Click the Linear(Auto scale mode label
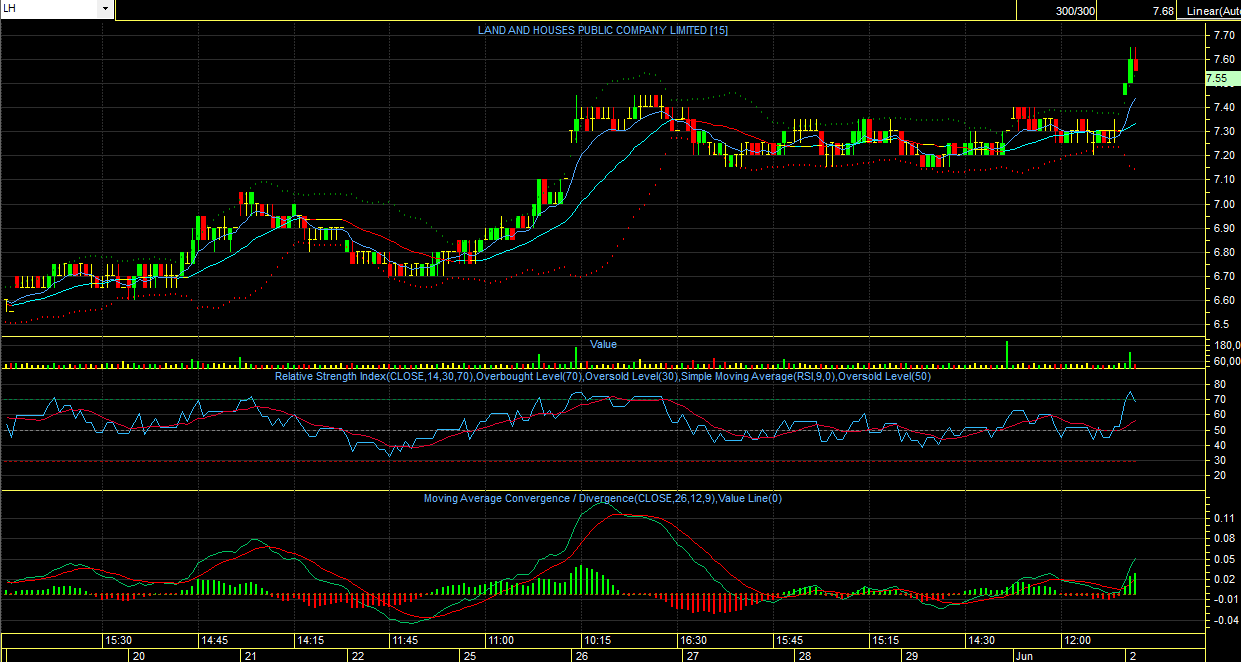 pos(1213,11)
